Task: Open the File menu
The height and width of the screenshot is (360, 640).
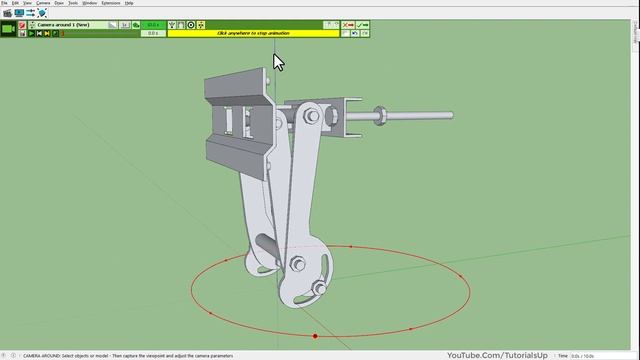Action: coord(4,3)
